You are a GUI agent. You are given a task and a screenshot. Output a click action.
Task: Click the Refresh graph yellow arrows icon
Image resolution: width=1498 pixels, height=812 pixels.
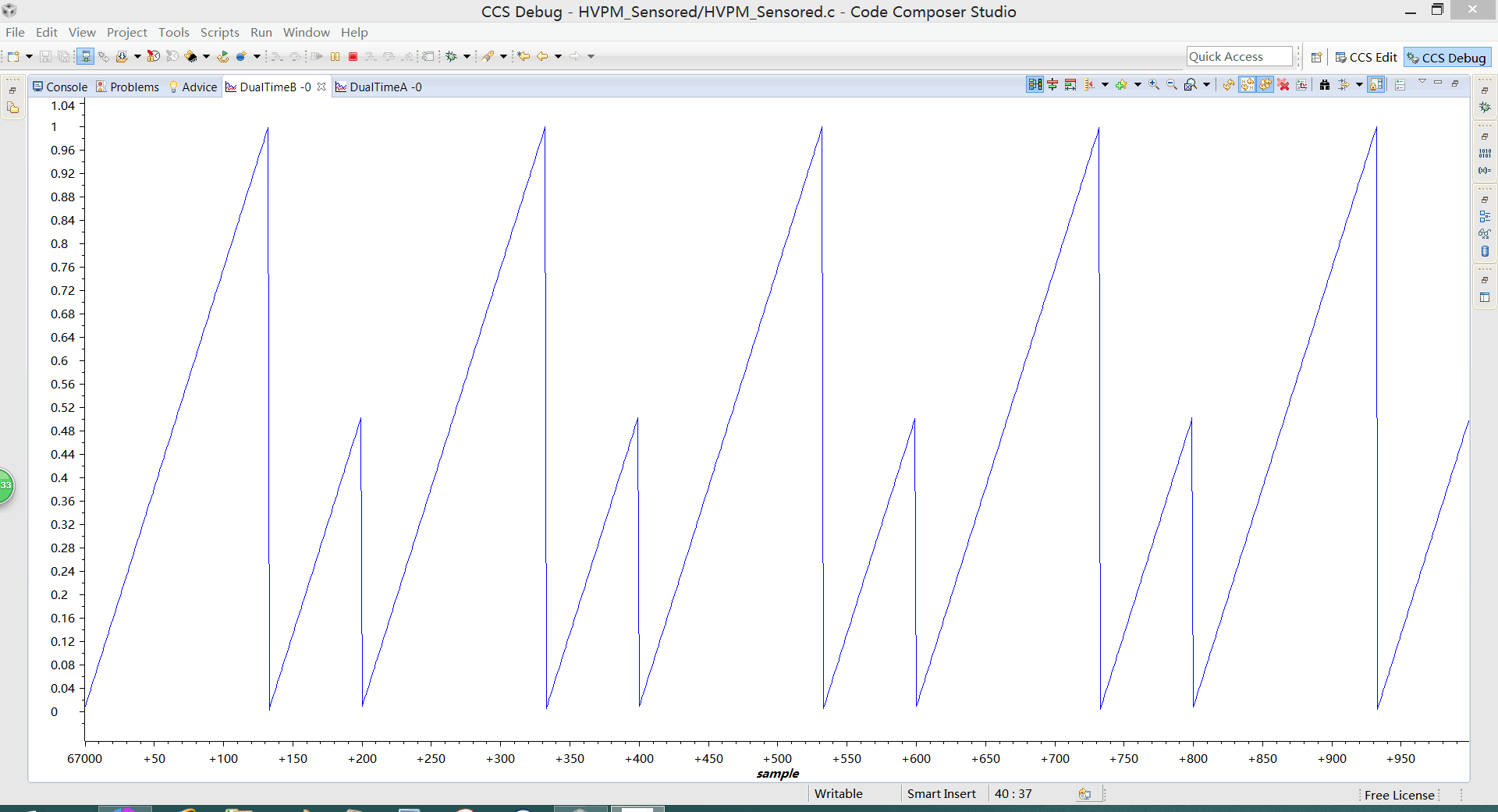click(1229, 85)
